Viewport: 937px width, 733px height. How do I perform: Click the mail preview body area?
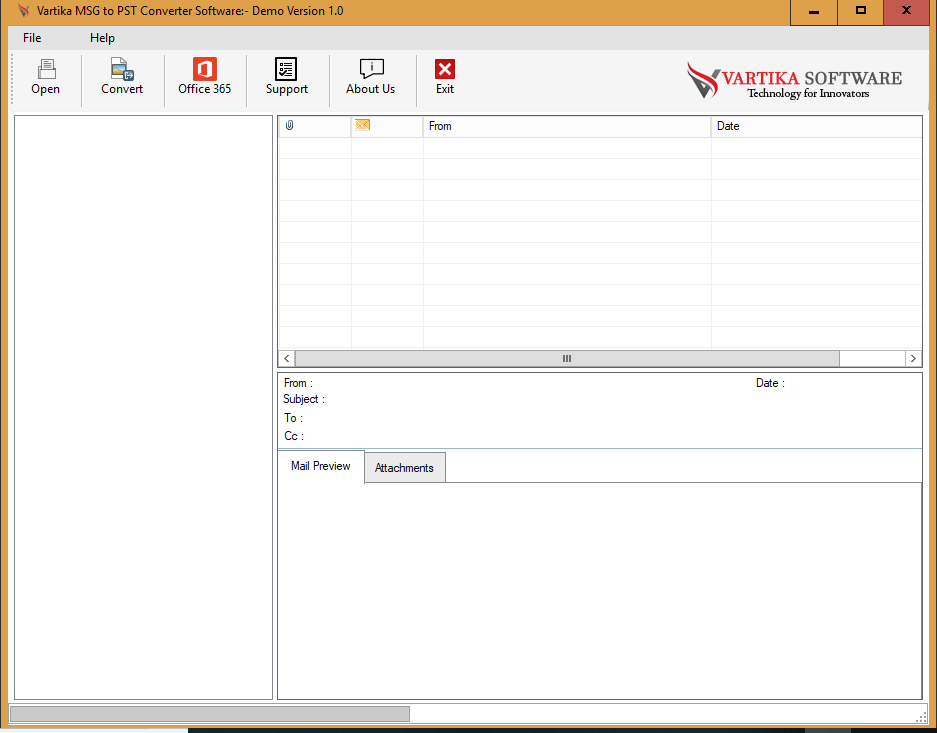(x=599, y=590)
